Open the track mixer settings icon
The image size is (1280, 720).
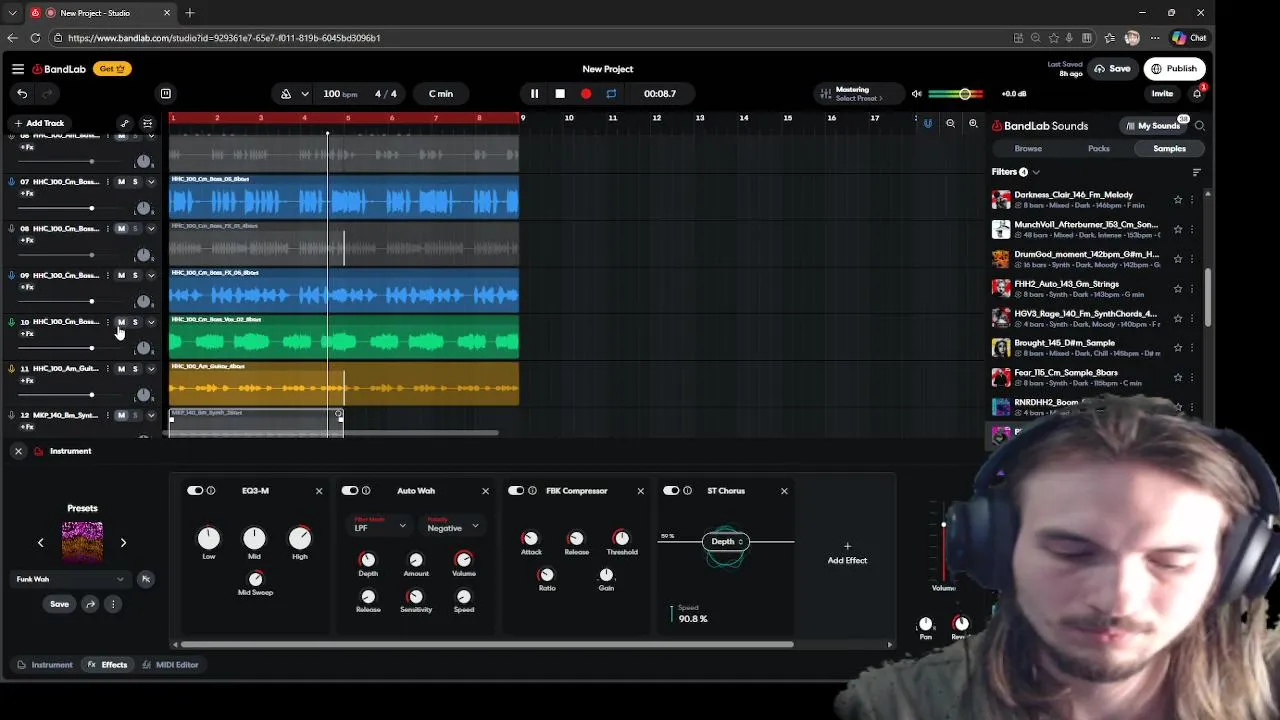[x=148, y=123]
